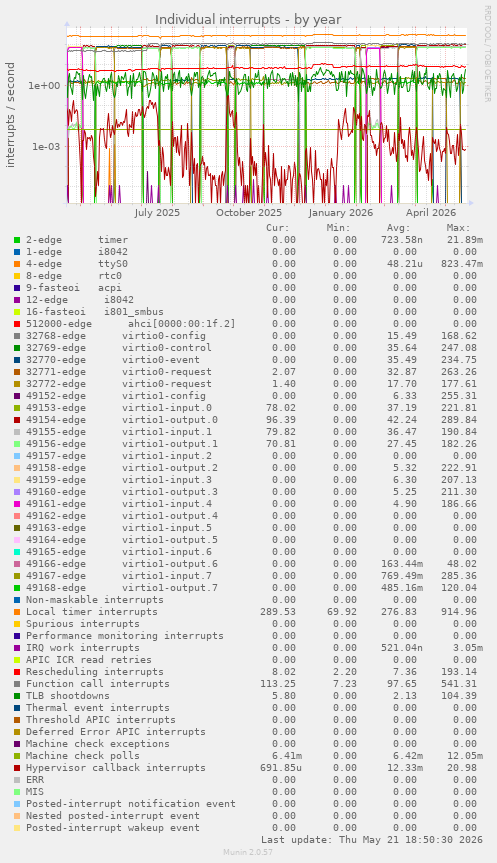Click the Max column header

(458, 228)
